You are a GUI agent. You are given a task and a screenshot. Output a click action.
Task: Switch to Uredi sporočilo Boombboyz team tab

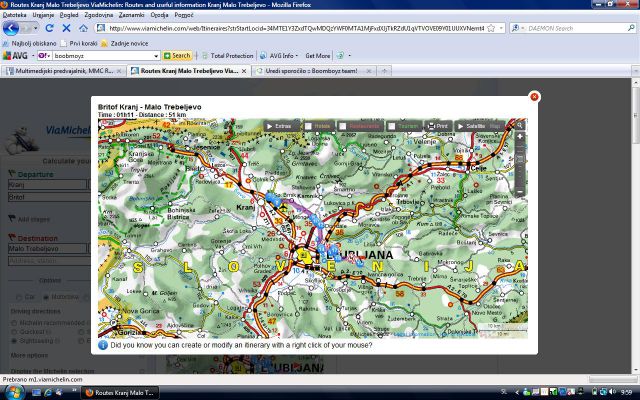coord(311,71)
